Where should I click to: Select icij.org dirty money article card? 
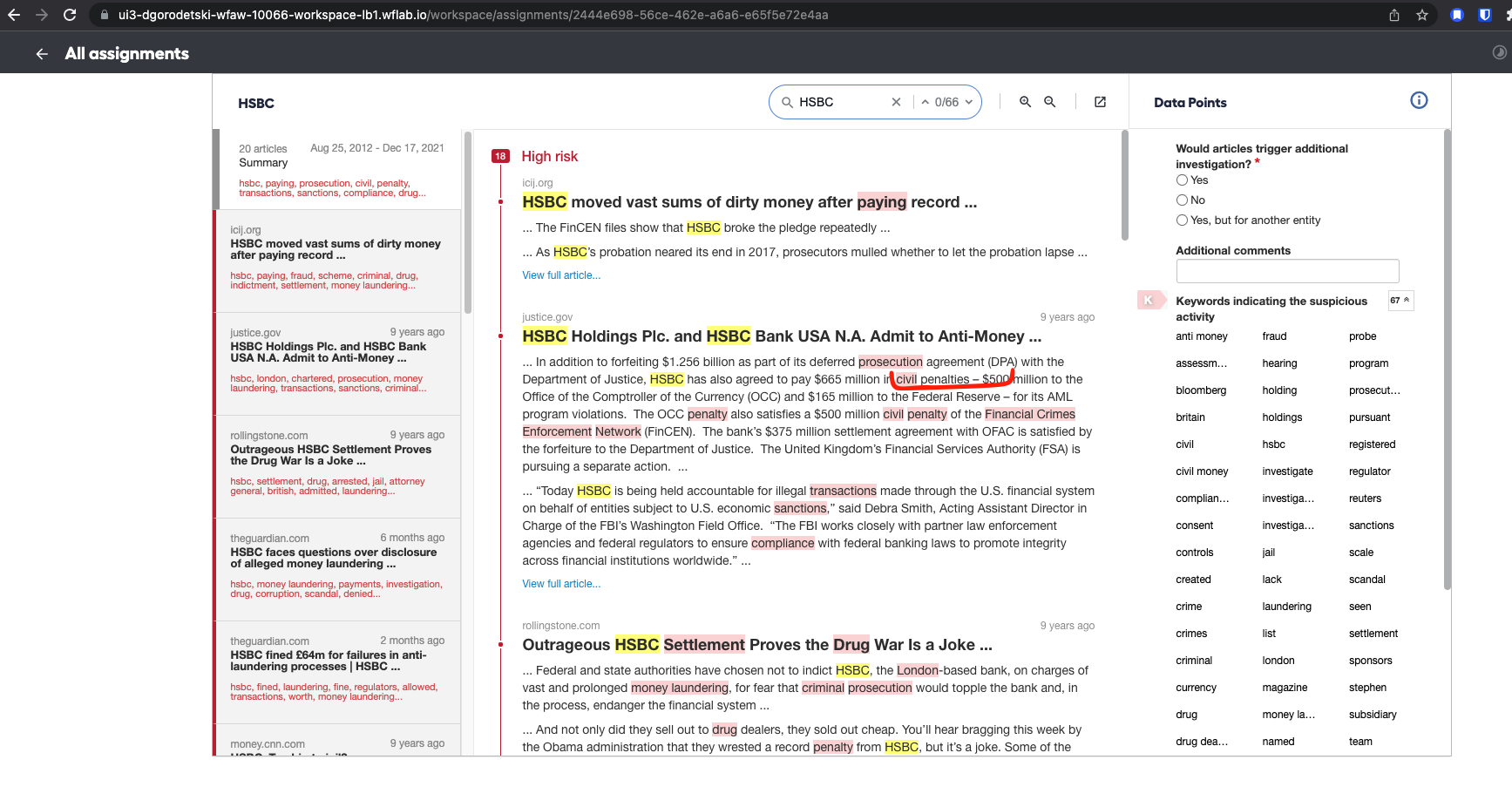point(338,261)
